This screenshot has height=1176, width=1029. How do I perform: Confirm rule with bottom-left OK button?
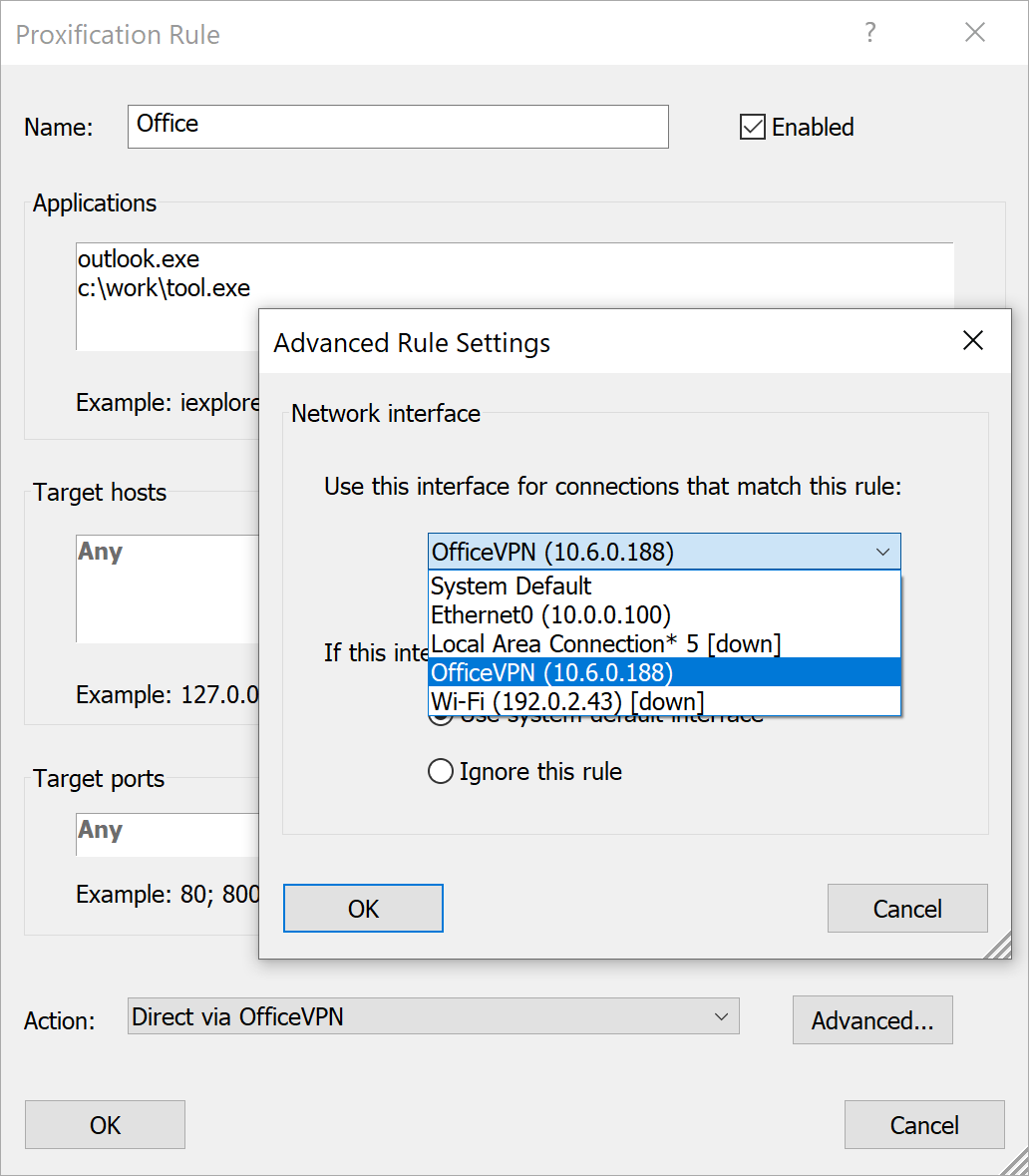pyautogui.click(x=105, y=1125)
